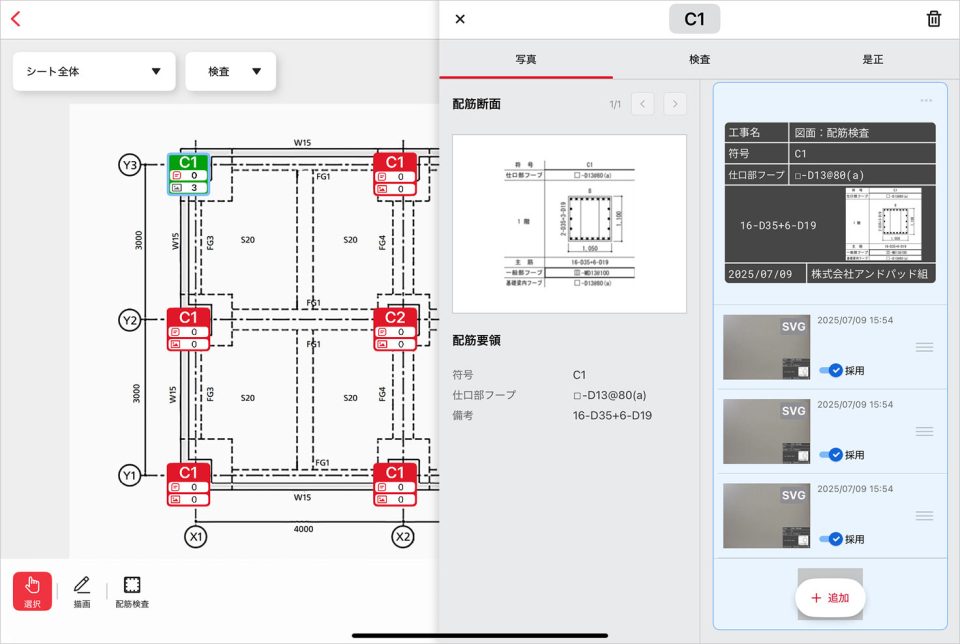Click the □-D13@80(a) 仕口部フープ value
Image resolution: width=960 pixels, height=644 pixels.
[610, 395]
